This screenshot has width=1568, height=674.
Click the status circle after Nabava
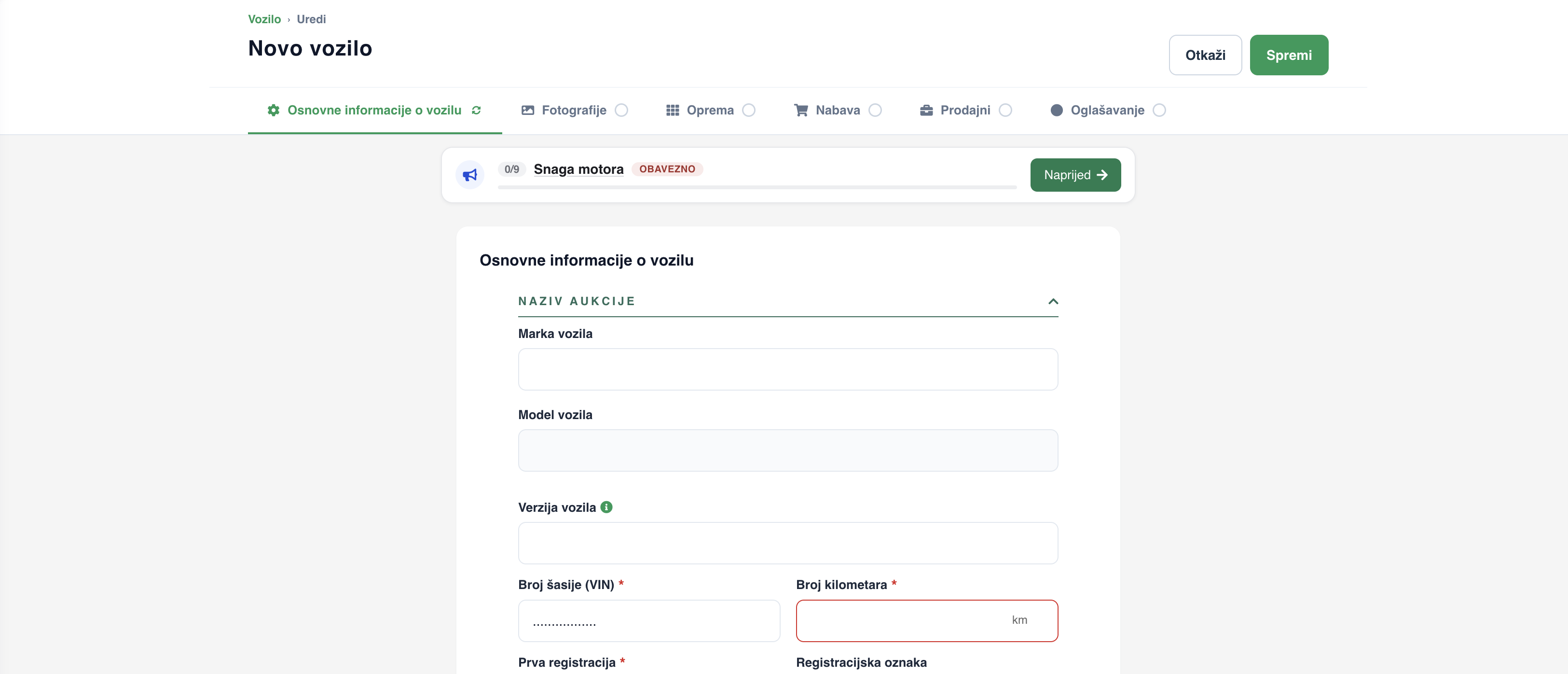coord(875,110)
